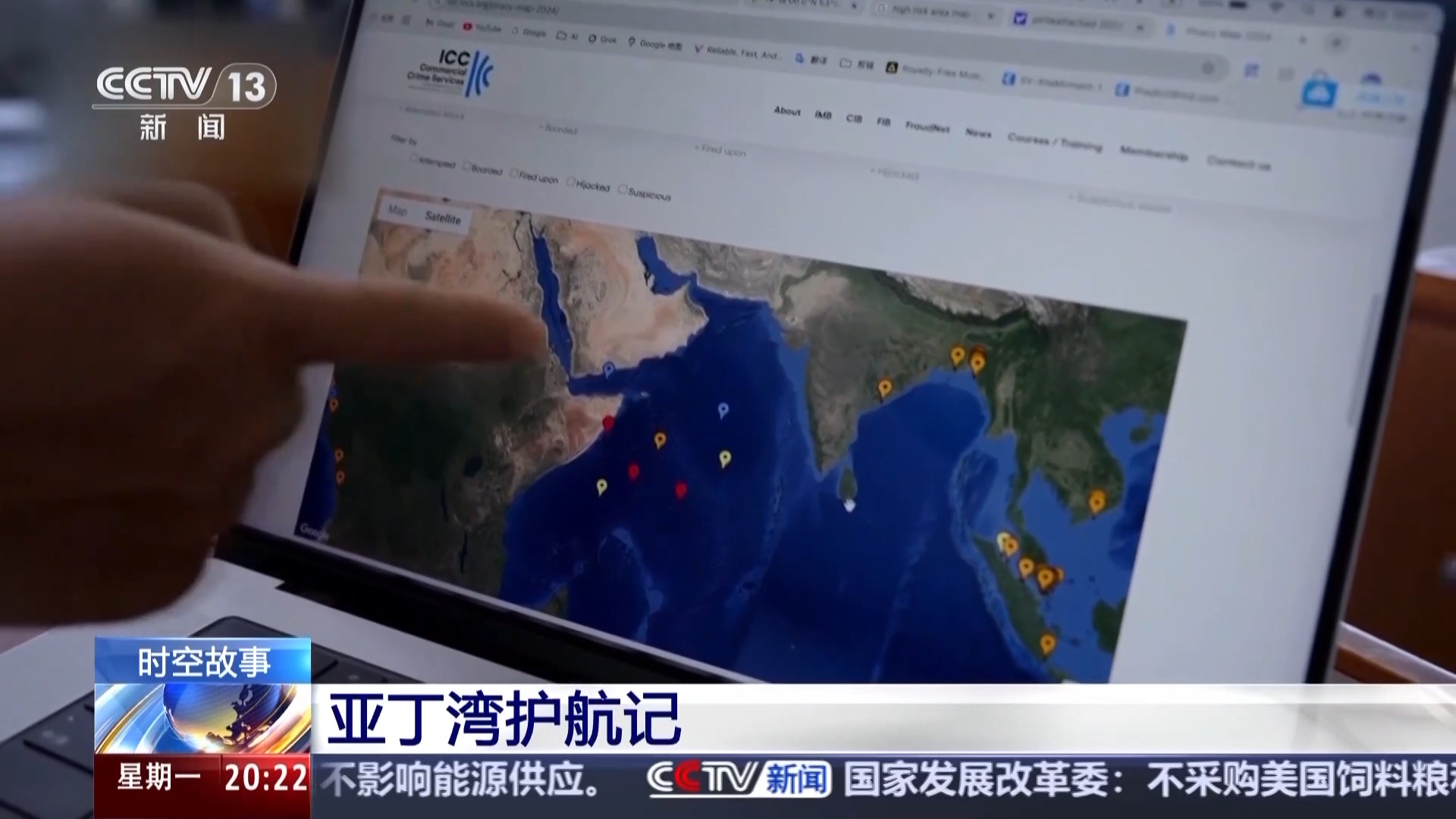This screenshot has width=1456, height=819.
Task: Click the blue pin in the Gulf of Aden
Action: tap(608, 369)
